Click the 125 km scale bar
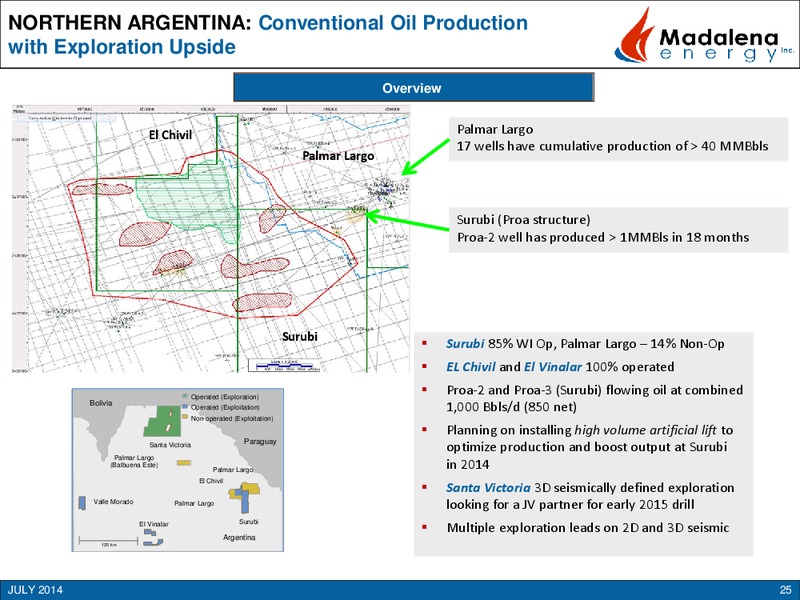Viewport: 800px width, 600px height. pos(108,541)
